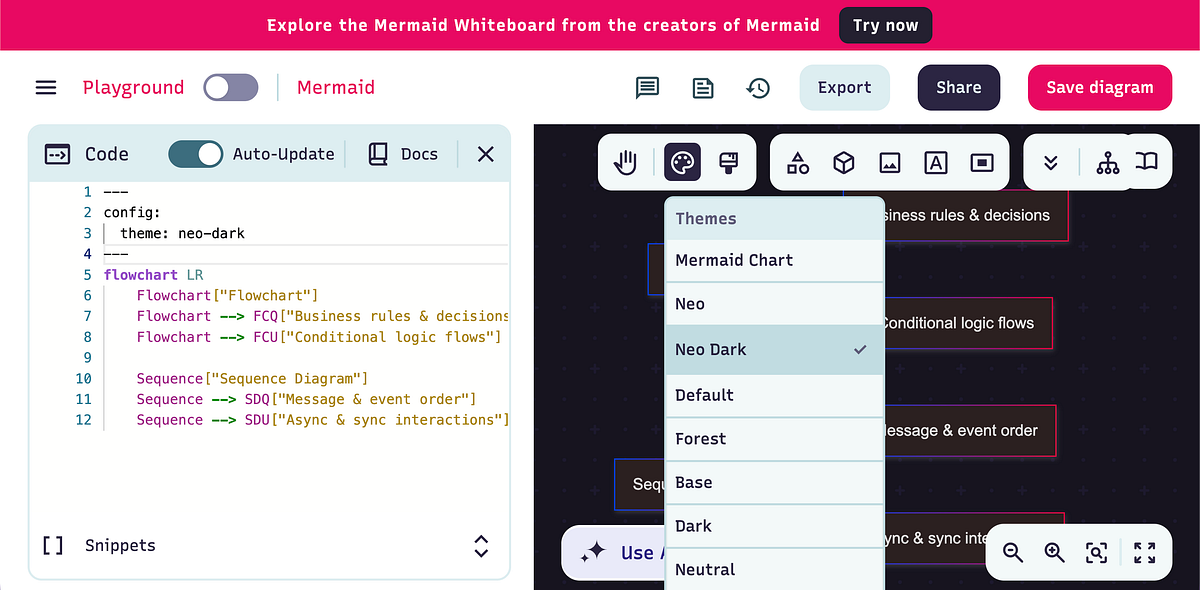The width and height of the screenshot is (1200, 590).
Task: Expand the Snippets section
Action: tap(481, 546)
